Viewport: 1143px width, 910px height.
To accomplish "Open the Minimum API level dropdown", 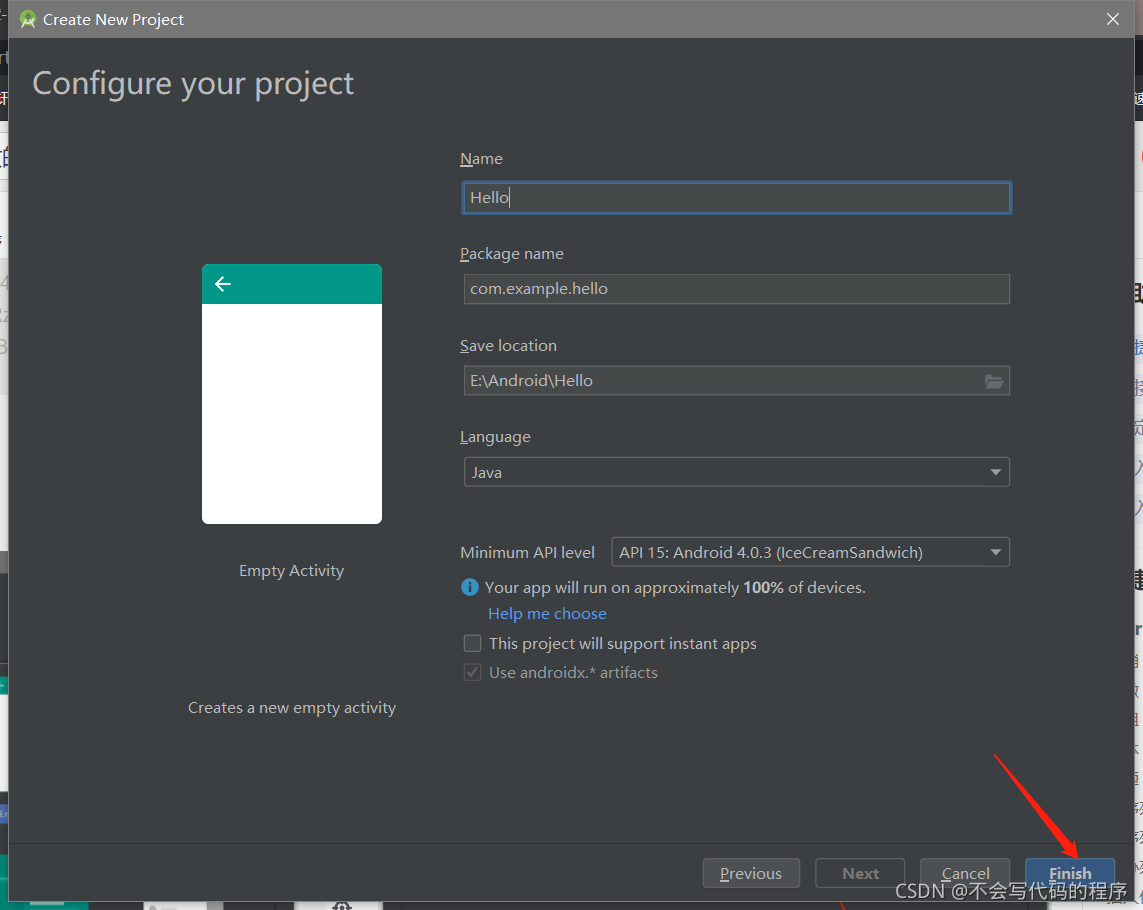I will click(810, 552).
